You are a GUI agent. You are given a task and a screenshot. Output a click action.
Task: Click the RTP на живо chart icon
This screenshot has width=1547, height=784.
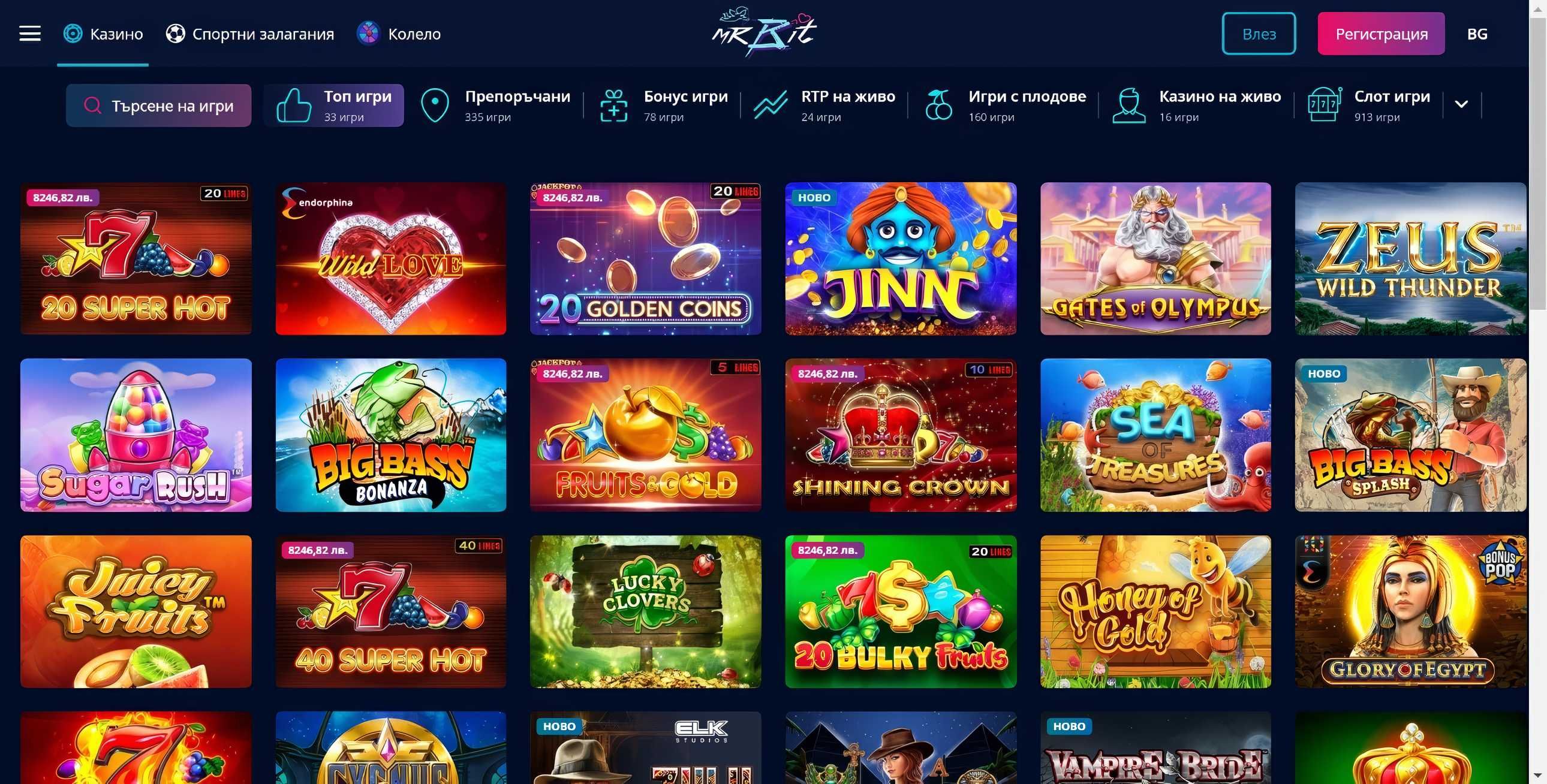(771, 105)
